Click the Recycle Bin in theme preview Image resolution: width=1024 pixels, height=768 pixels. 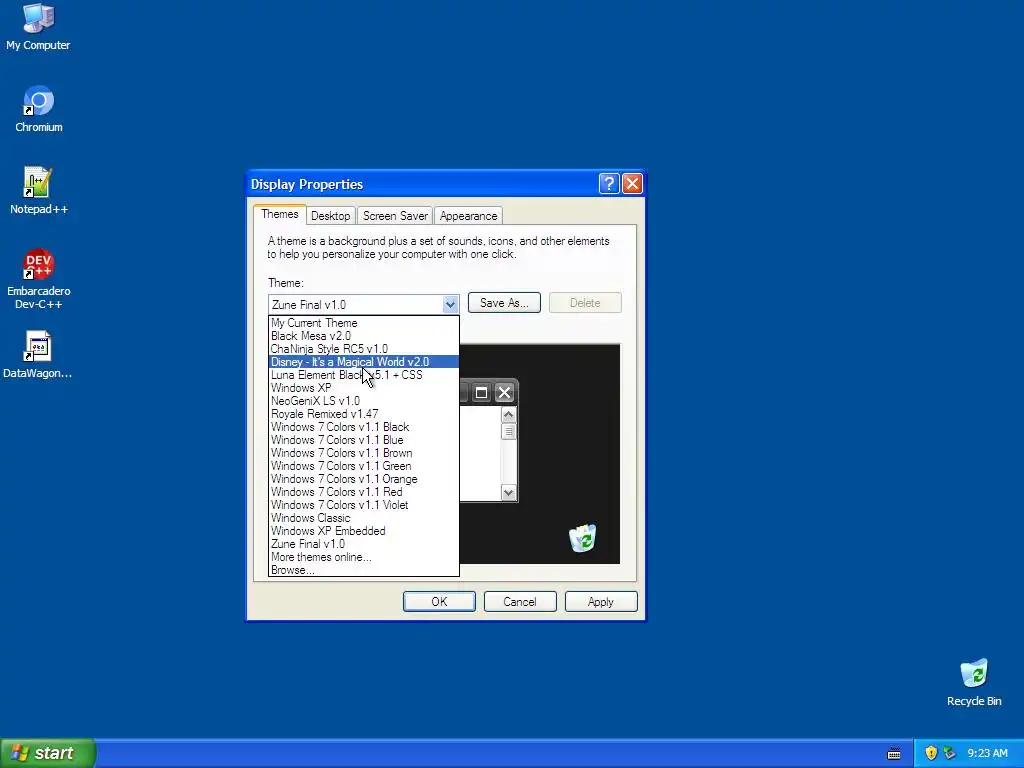tap(582, 538)
